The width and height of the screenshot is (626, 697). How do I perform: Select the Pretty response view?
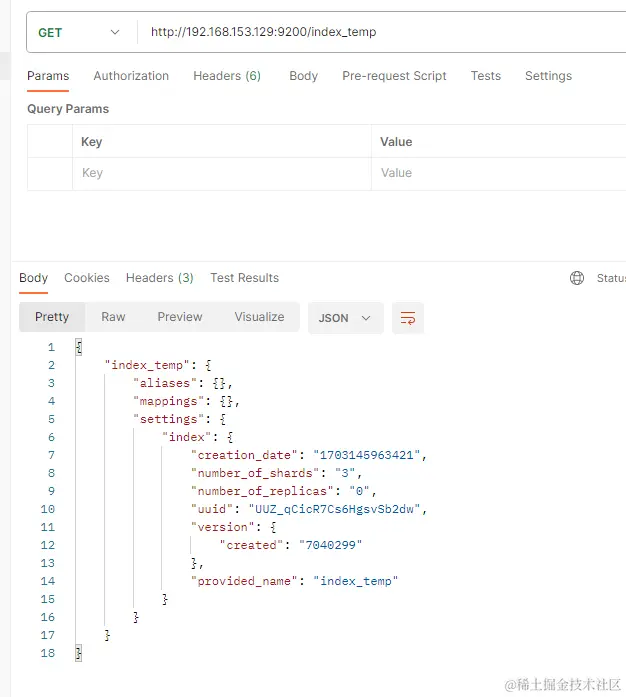click(x=52, y=317)
